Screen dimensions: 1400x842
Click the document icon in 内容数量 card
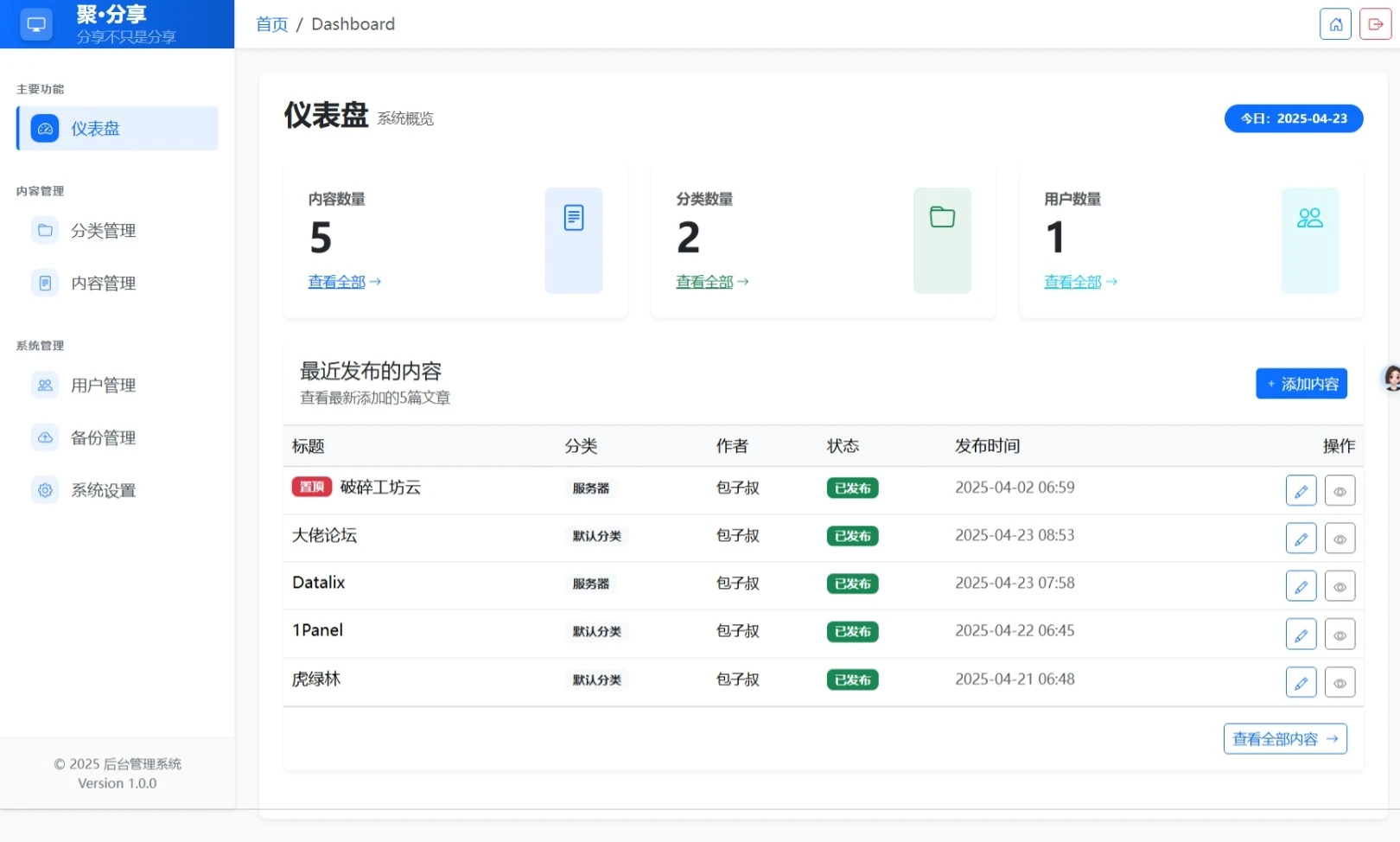(574, 218)
